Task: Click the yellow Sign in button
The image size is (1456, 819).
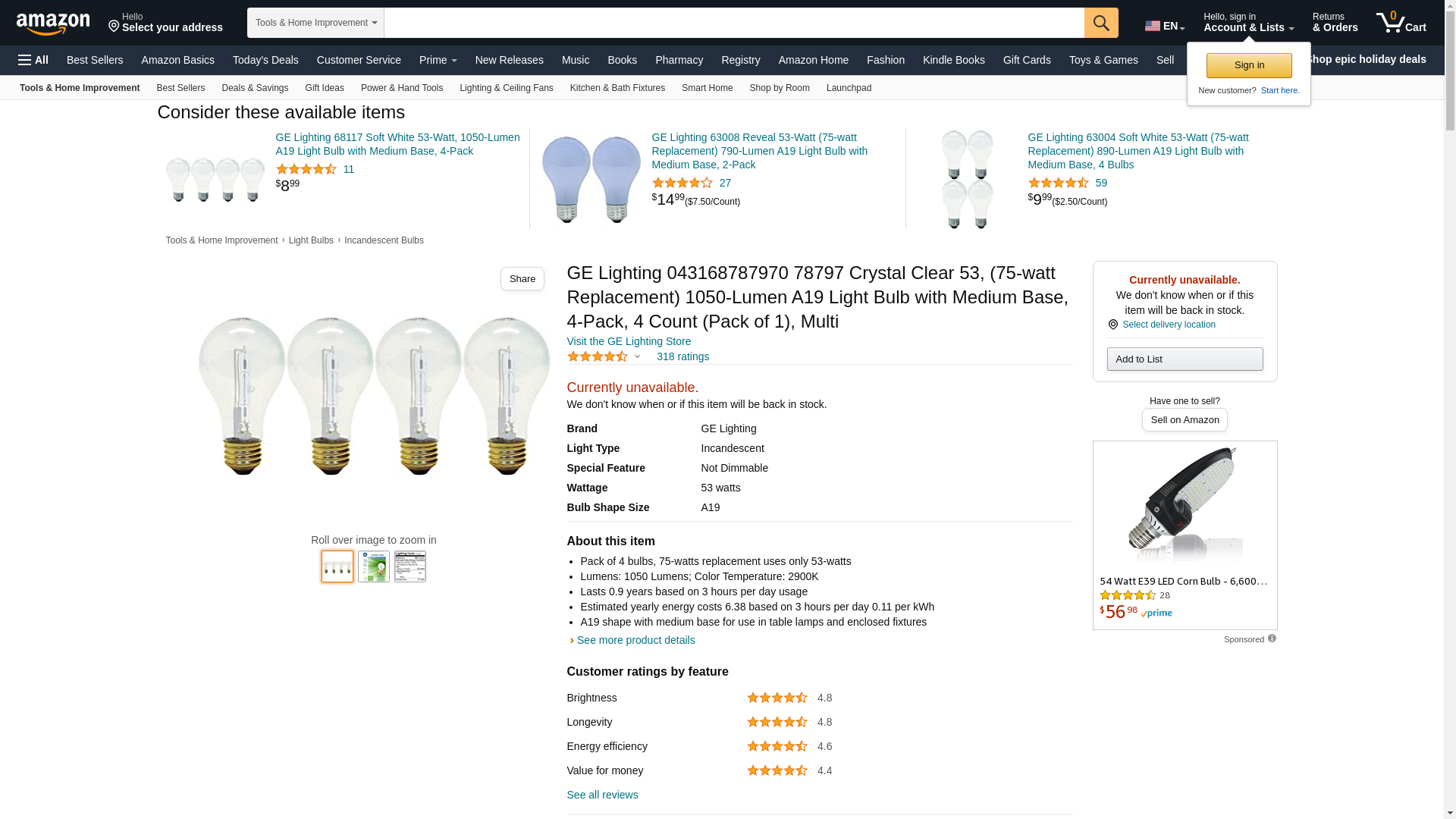Action: click(x=1249, y=65)
